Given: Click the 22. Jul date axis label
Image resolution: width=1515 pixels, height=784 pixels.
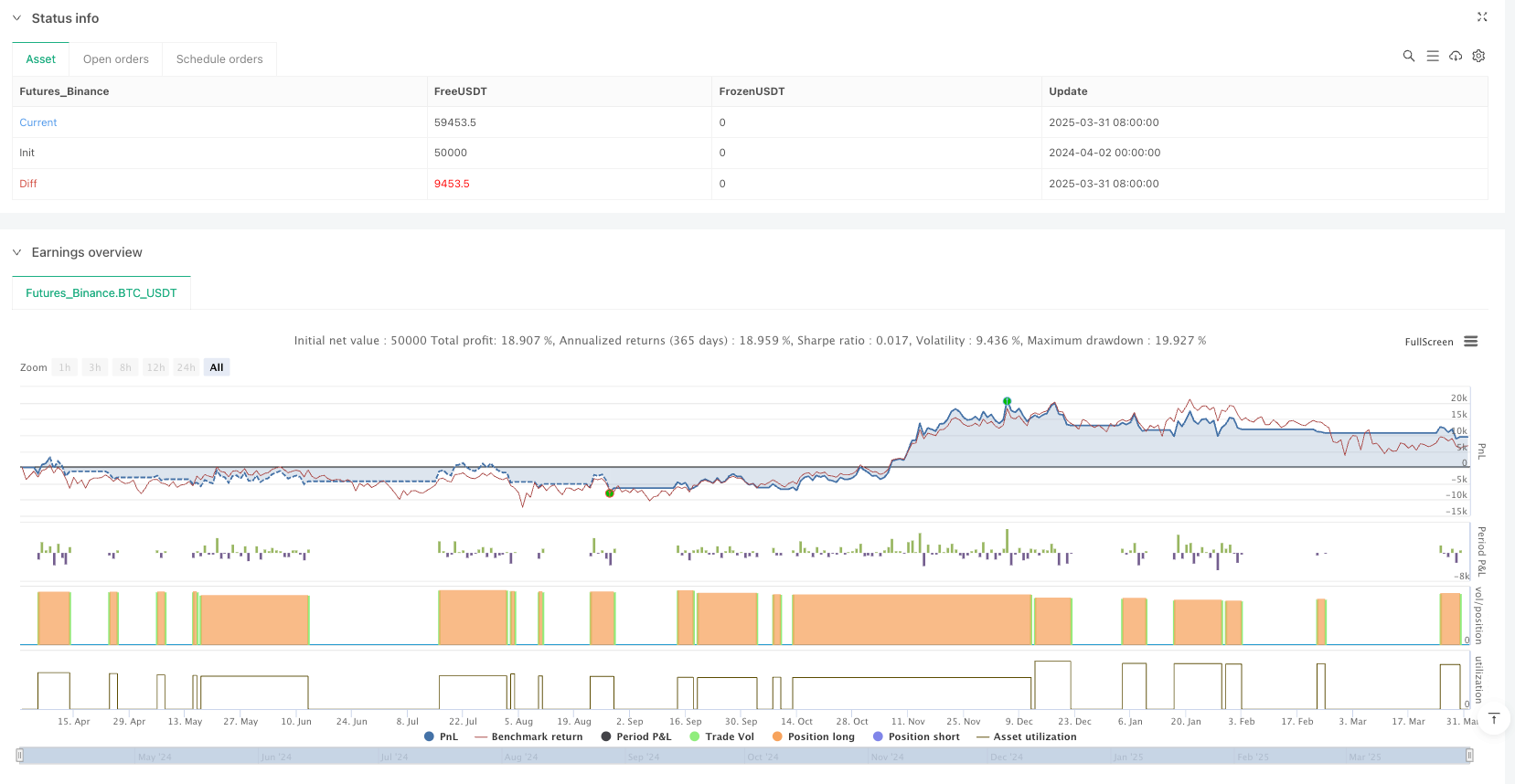Looking at the screenshot, I should click(x=463, y=722).
